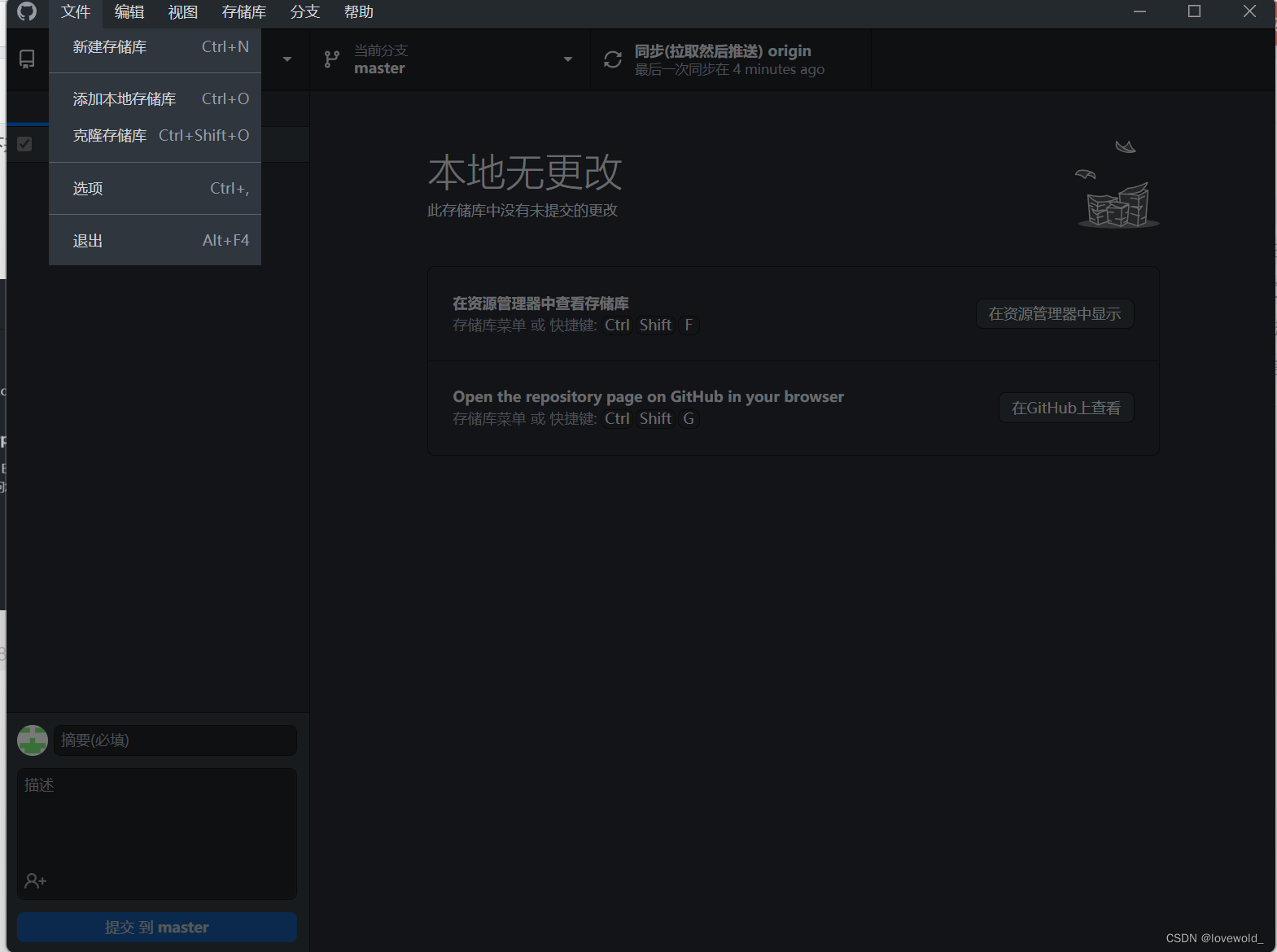Open the 帮助 menu

point(359,12)
